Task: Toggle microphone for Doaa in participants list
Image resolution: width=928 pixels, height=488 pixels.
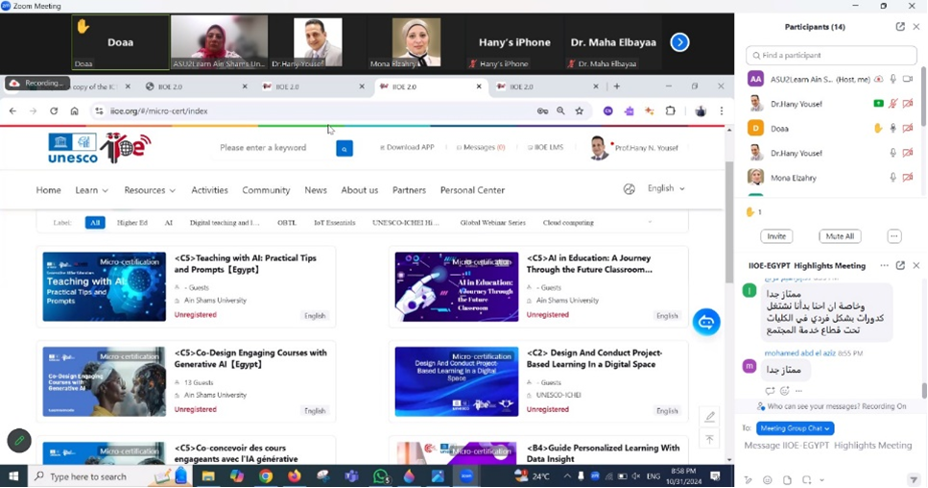Action: (893, 128)
